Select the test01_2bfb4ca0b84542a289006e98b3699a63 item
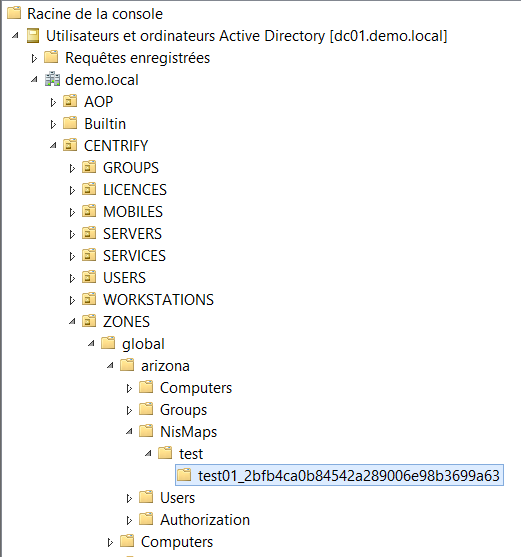This screenshot has width=521, height=557. click(340, 475)
